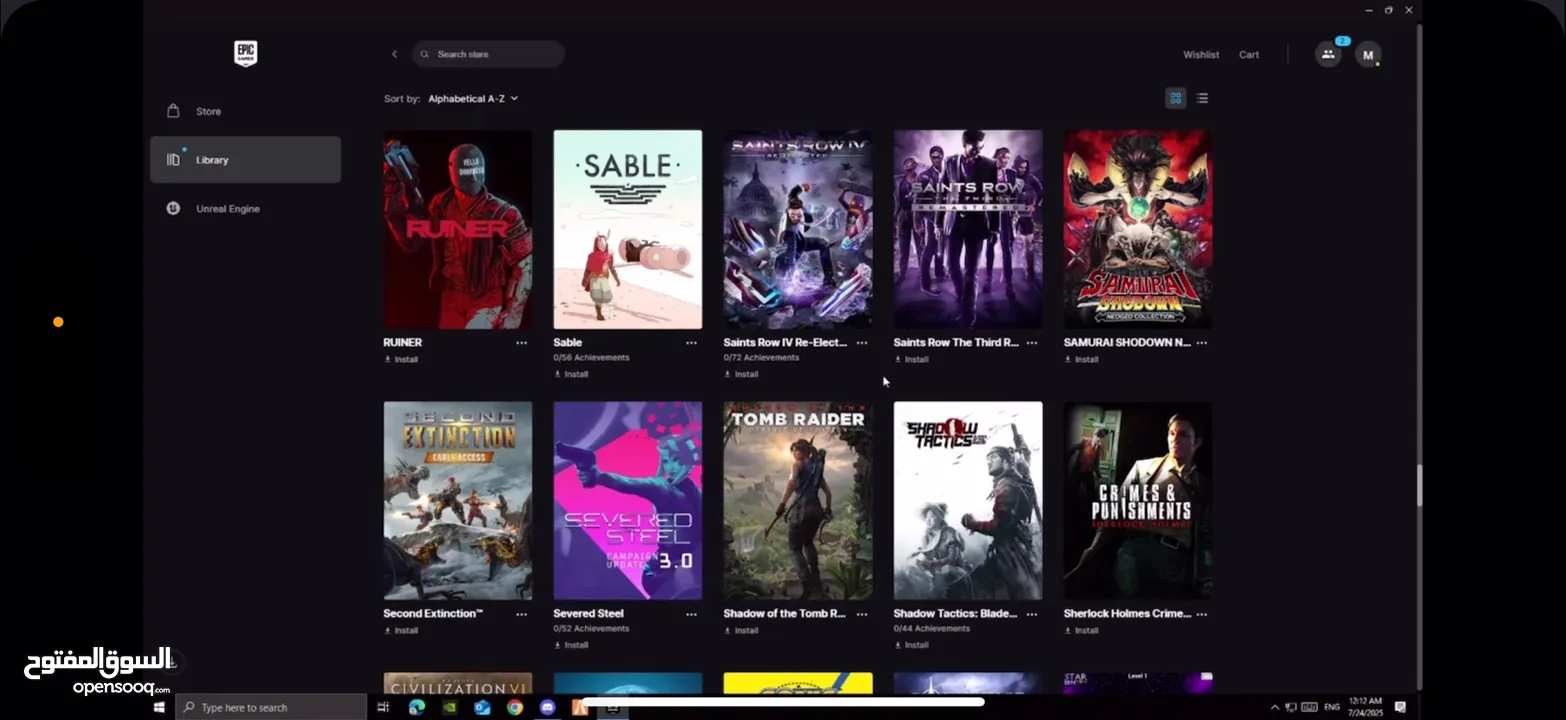Screen dimensions: 1566x720
Task: Go back with the arrow beside search
Action: click(x=394, y=54)
